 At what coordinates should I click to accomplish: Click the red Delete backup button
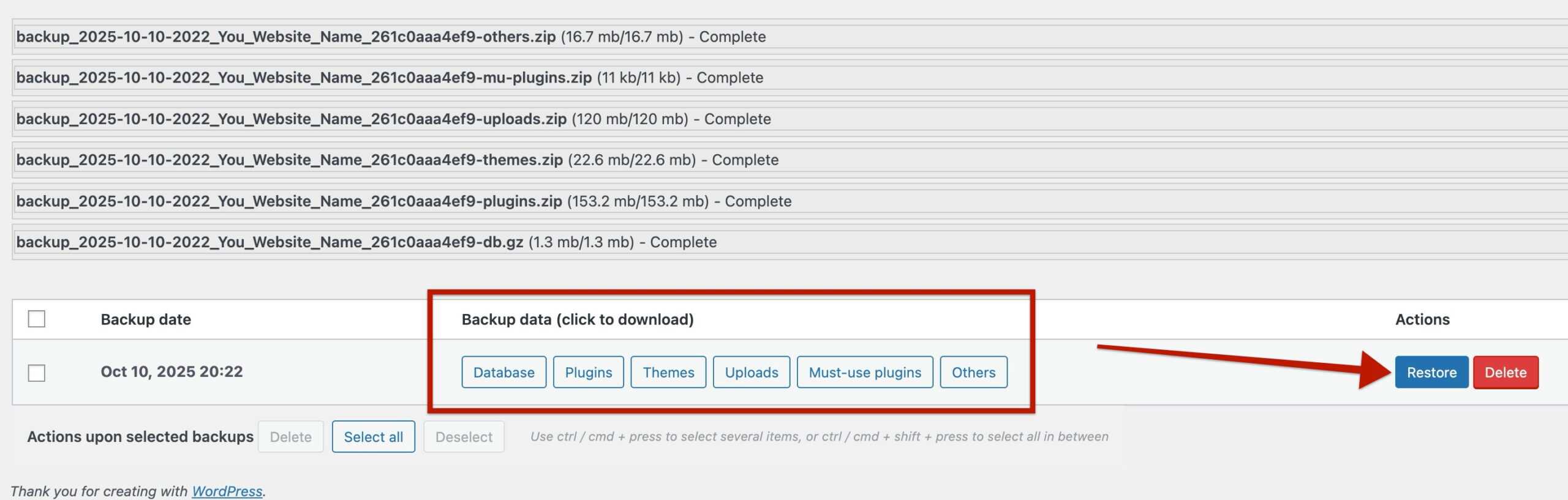click(1505, 372)
